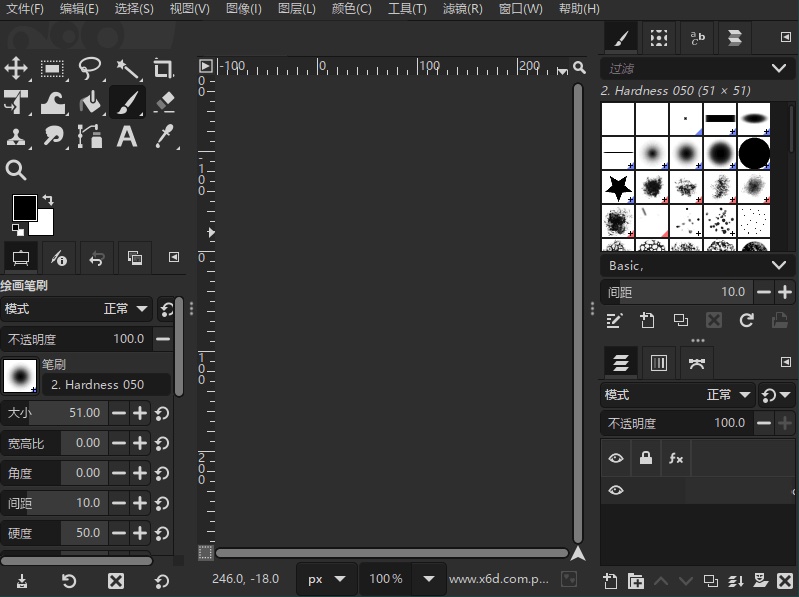Image resolution: width=799 pixels, height=597 pixels.
Task: Open the 模式 dropdown in tool options
Action: (127, 309)
